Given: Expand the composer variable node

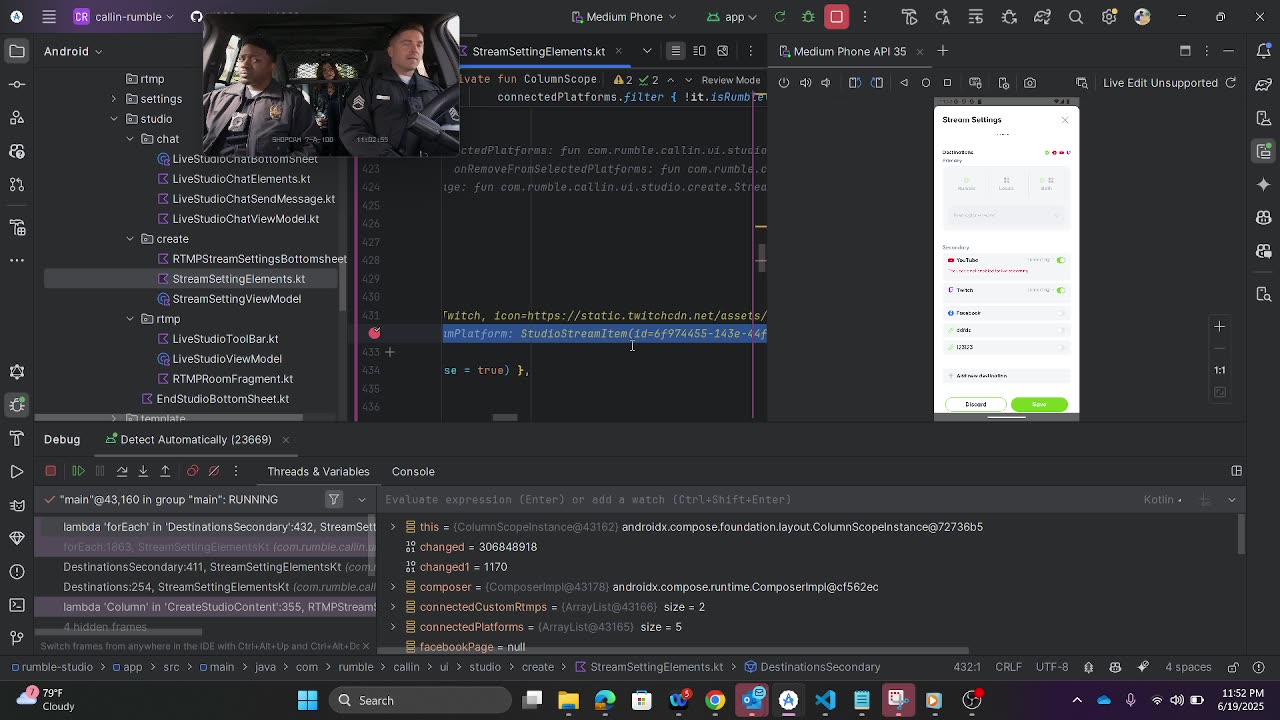Looking at the screenshot, I should (x=393, y=587).
